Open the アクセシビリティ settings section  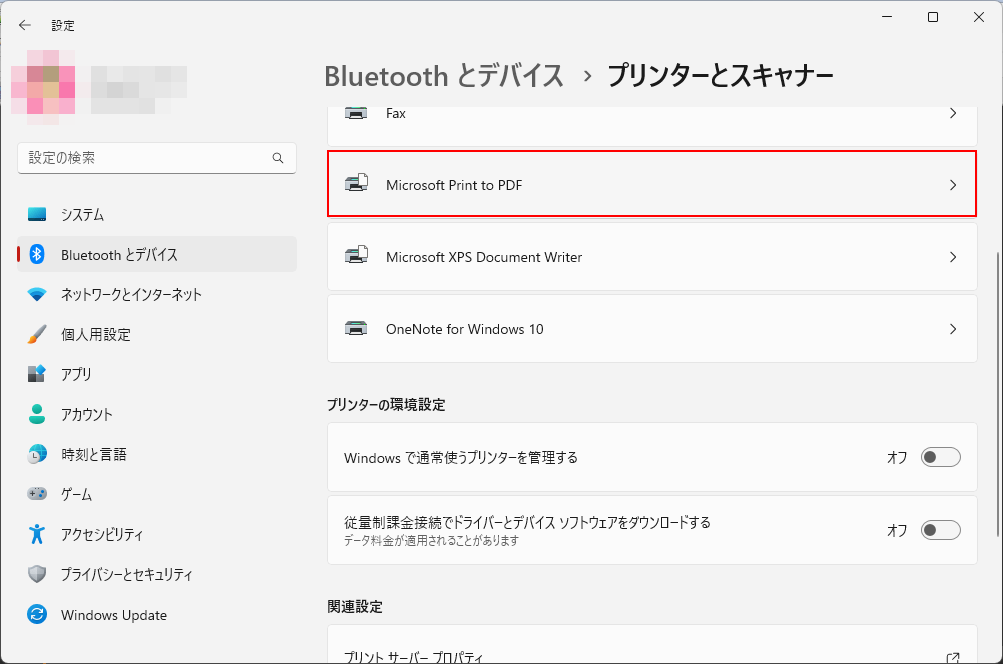102,535
